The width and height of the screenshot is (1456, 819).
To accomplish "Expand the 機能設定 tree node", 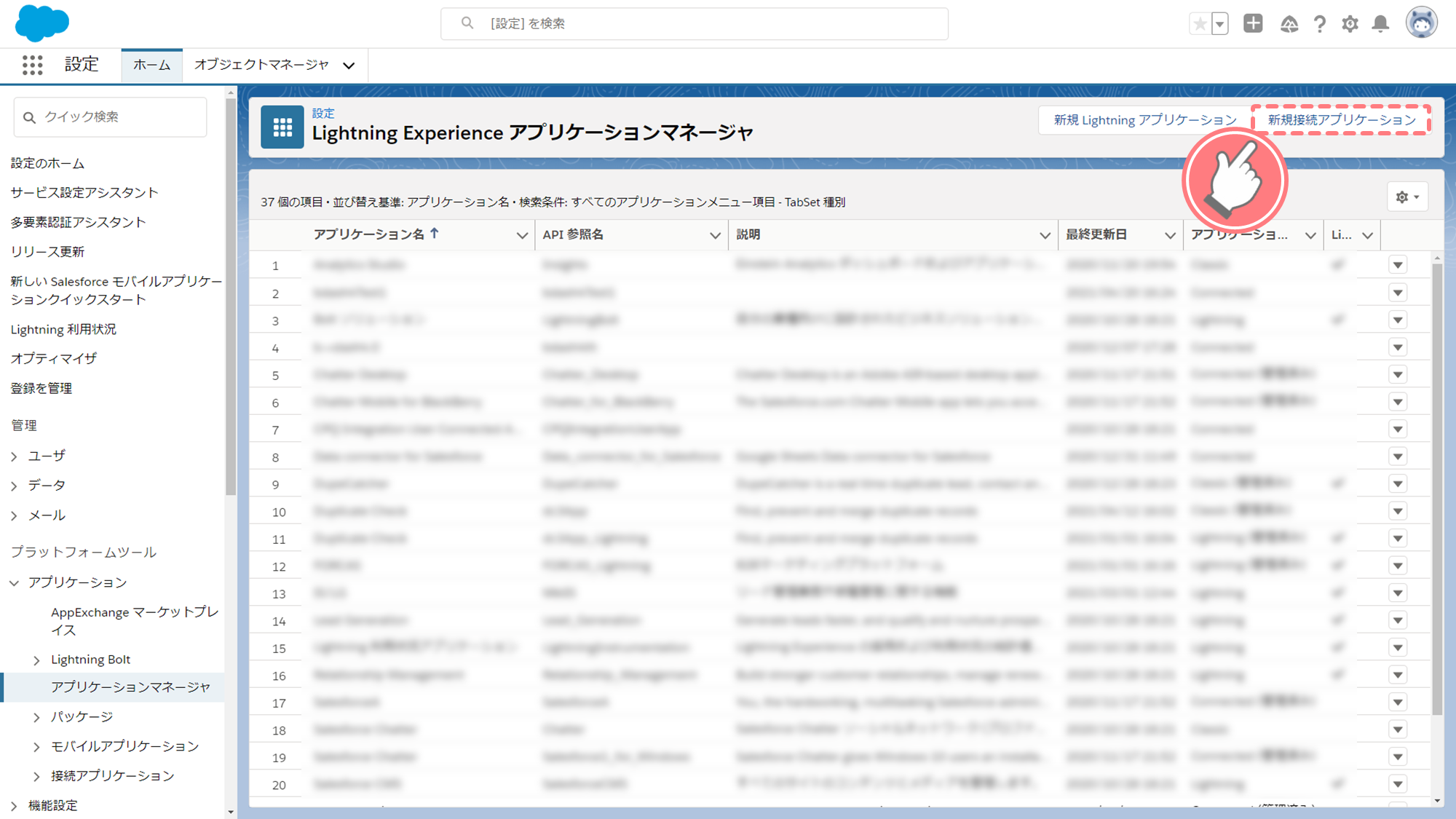I will 15,806.
